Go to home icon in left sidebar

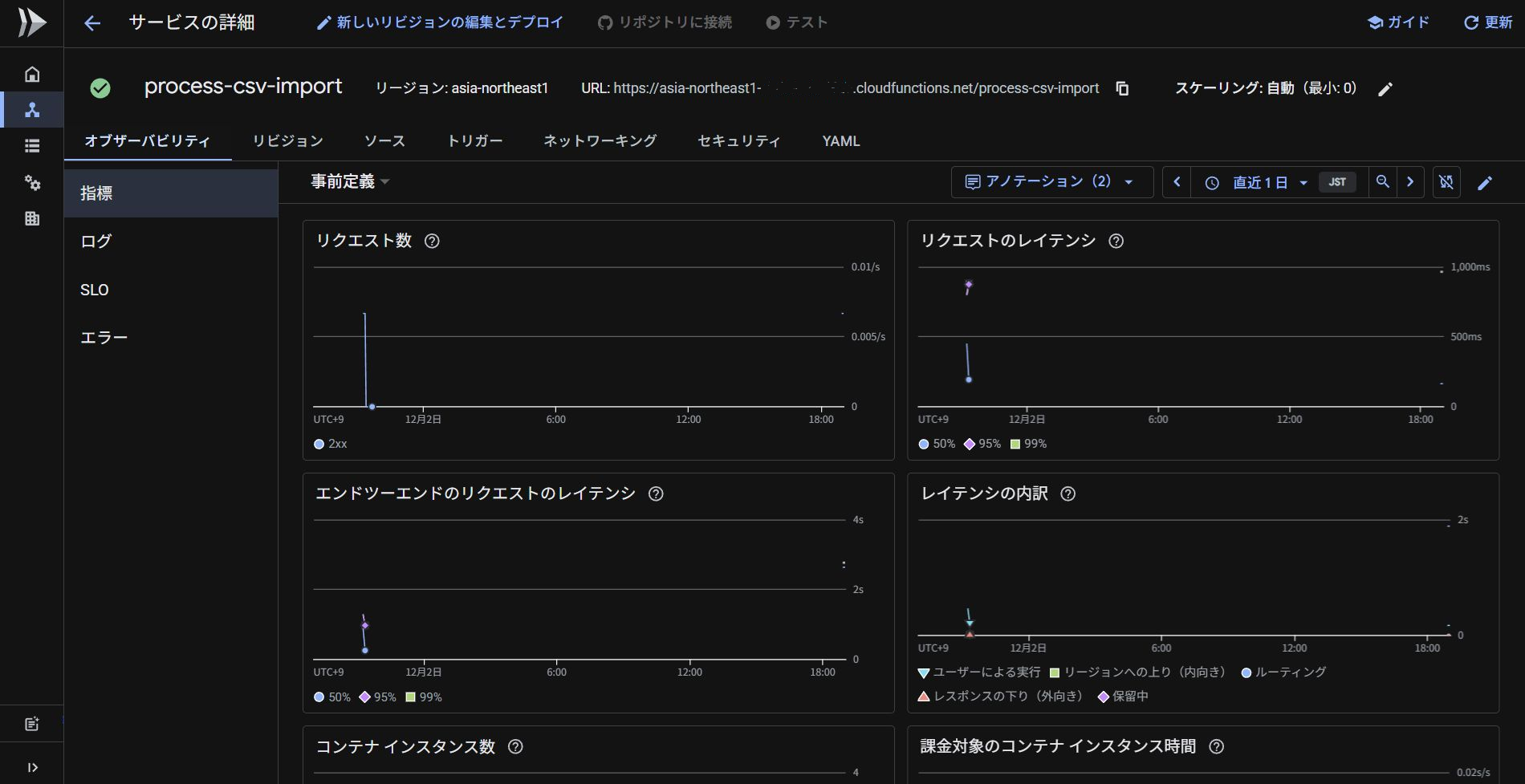pyautogui.click(x=32, y=74)
